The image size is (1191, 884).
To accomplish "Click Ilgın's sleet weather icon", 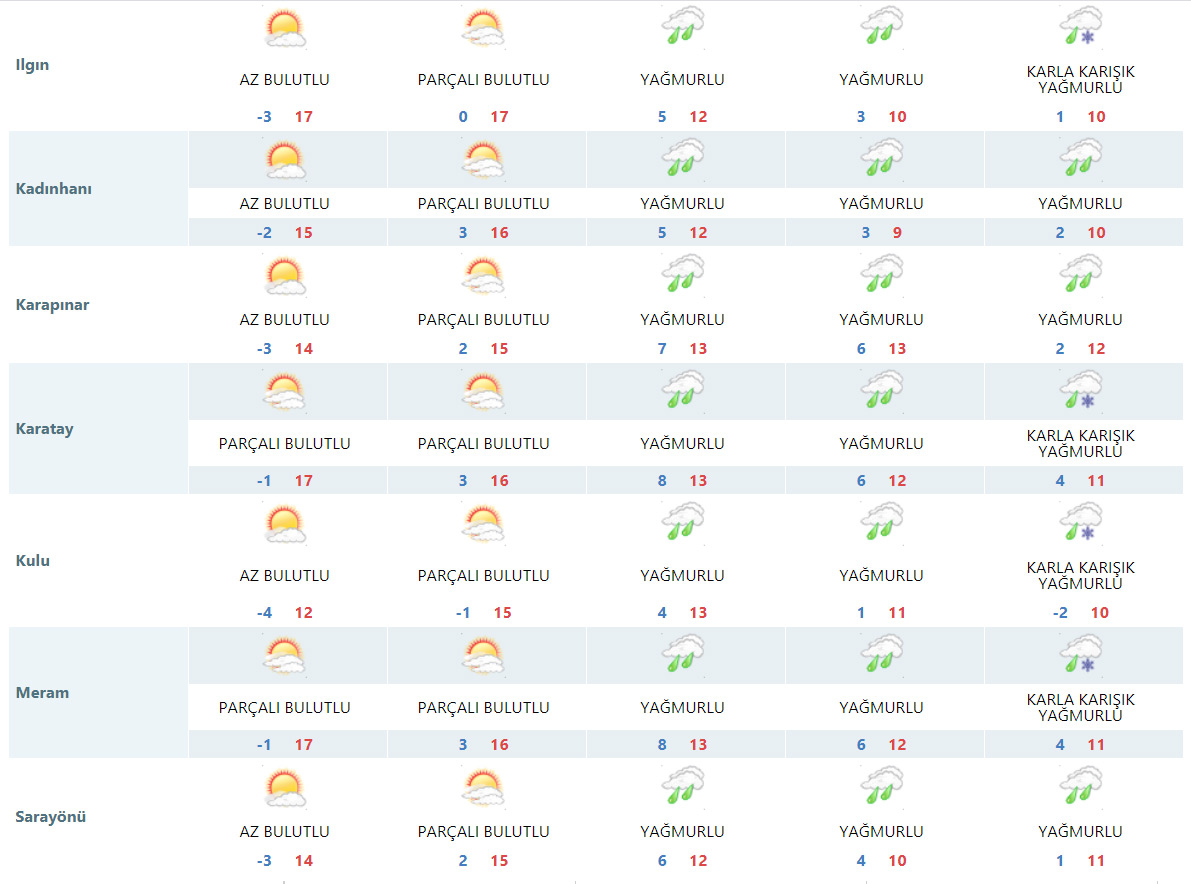I will pyautogui.click(x=1081, y=27).
